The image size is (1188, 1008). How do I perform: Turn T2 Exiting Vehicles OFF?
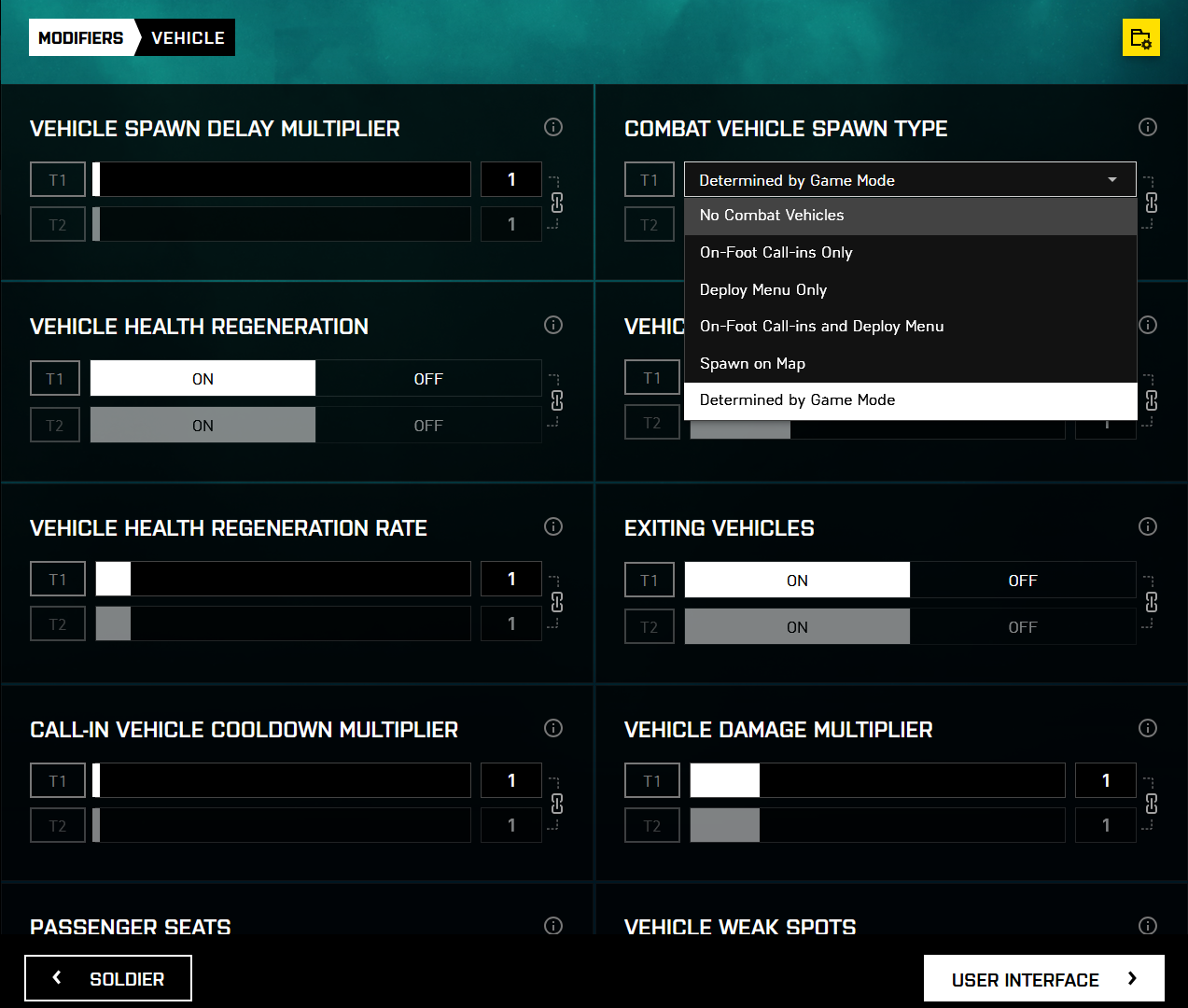(x=1023, y=627)
